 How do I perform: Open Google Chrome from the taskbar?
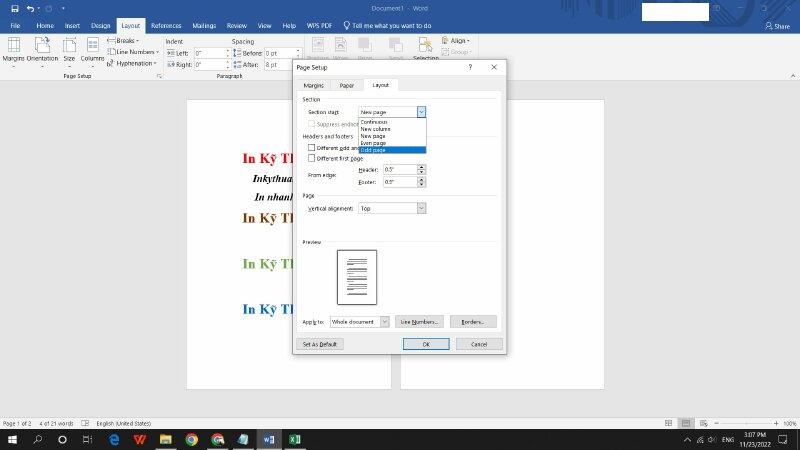coord(191,439)
